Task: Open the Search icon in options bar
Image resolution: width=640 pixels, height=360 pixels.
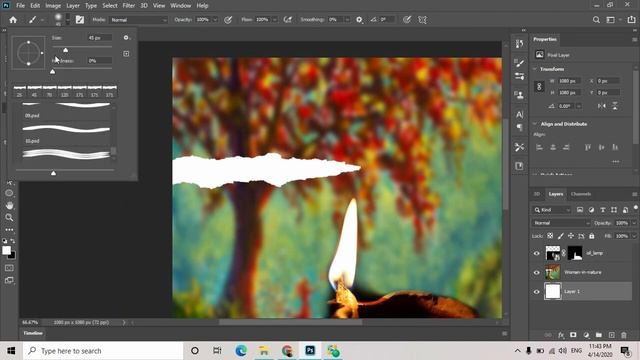Action: 596,20
